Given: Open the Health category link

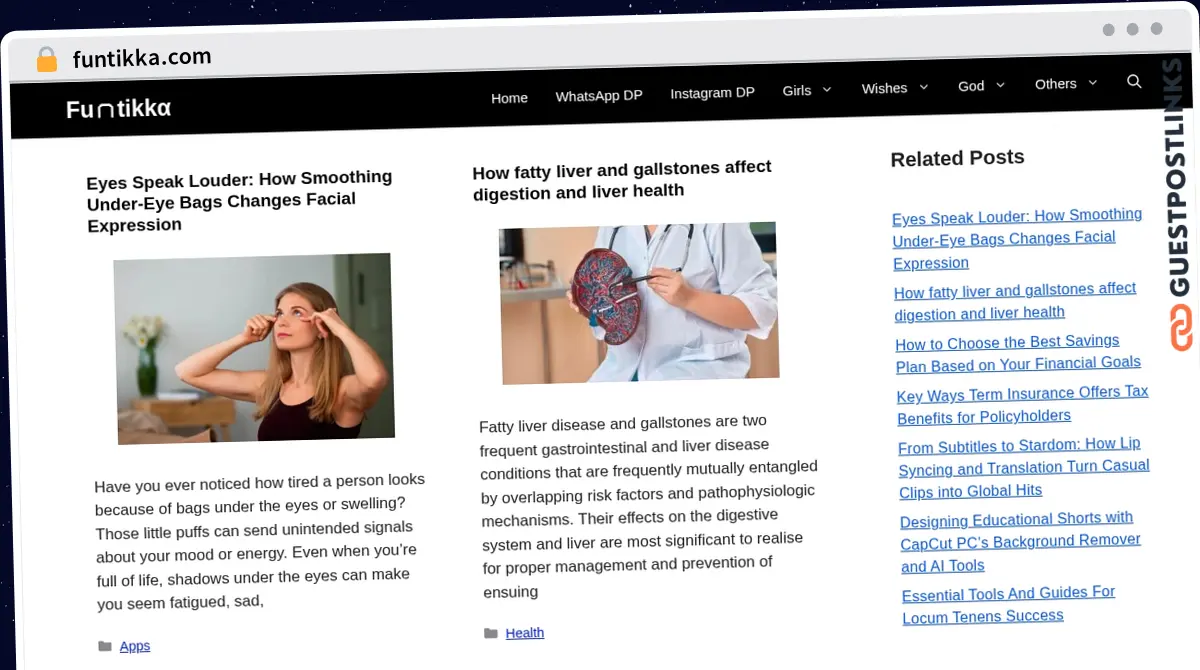Looking at the screenshot, I should pos(524,632).
